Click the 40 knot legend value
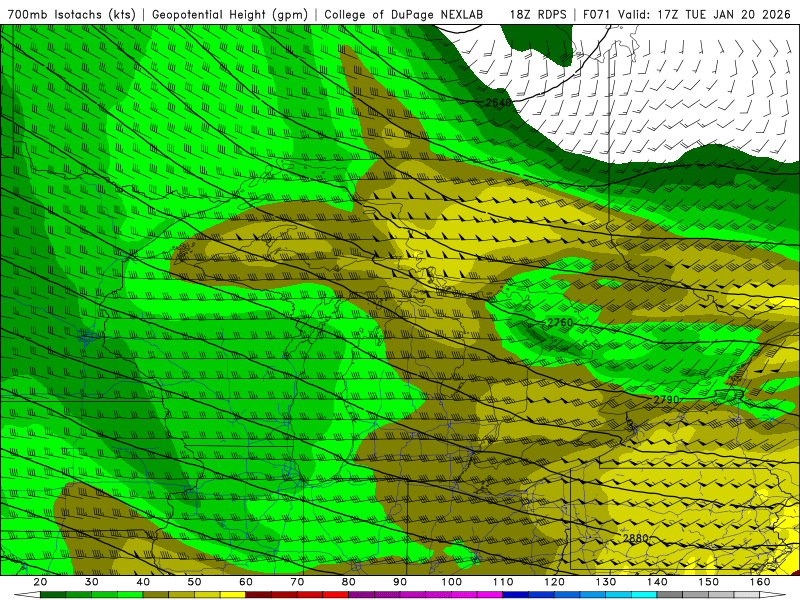This screenshot has width=800, height=600. pyautogui.click(x=143, y=582)
